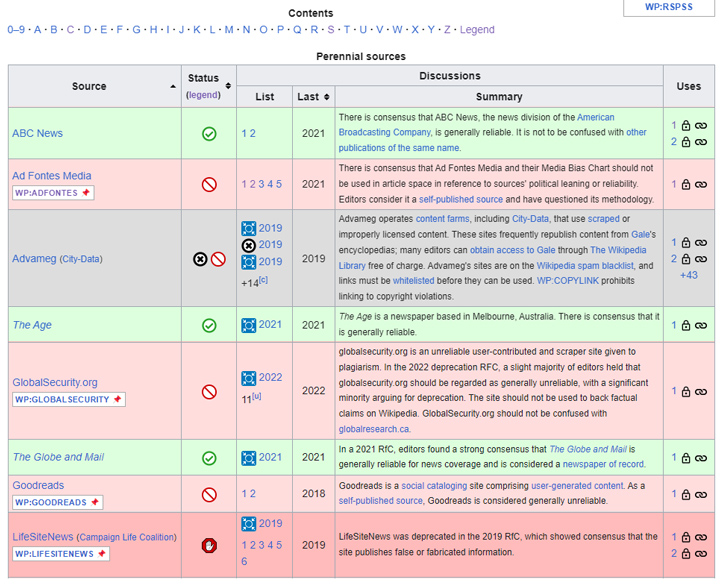Click the WP:RSPSS shortcut link
This screenshot has width=720, height=587.
669,7
